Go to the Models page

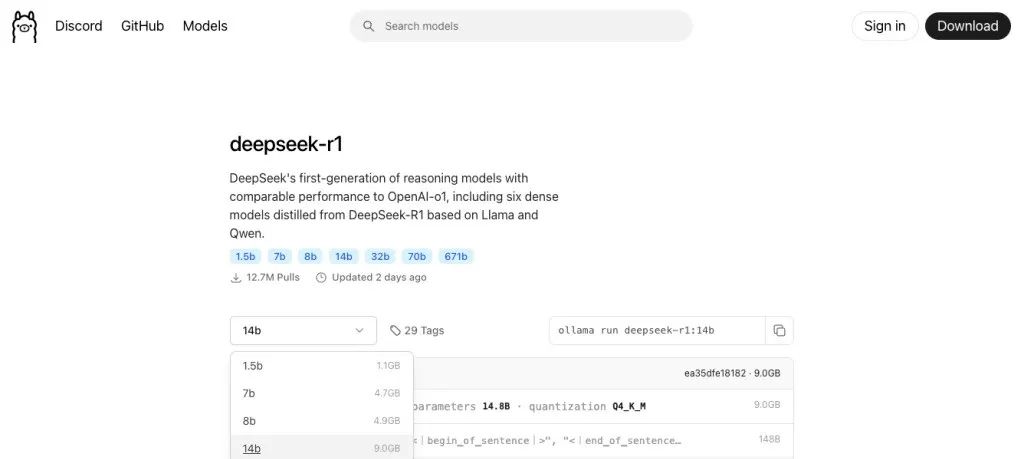click(x=205, y=26)
